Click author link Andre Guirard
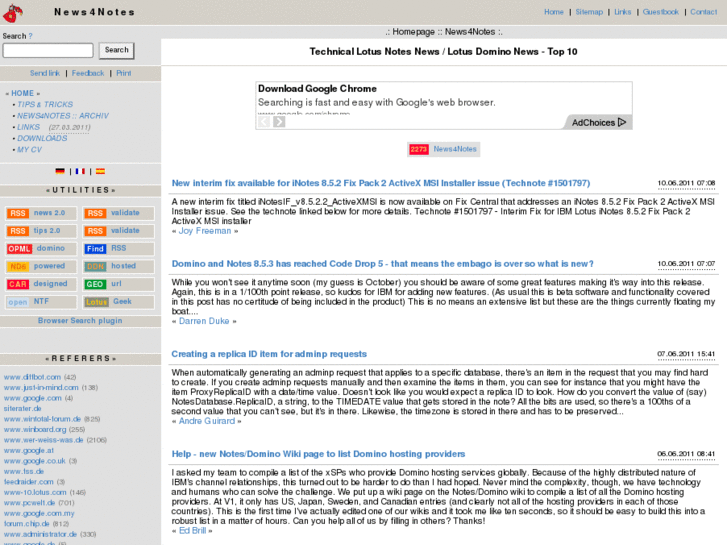This screenshot has height=545, width=727. pos(207,421)
